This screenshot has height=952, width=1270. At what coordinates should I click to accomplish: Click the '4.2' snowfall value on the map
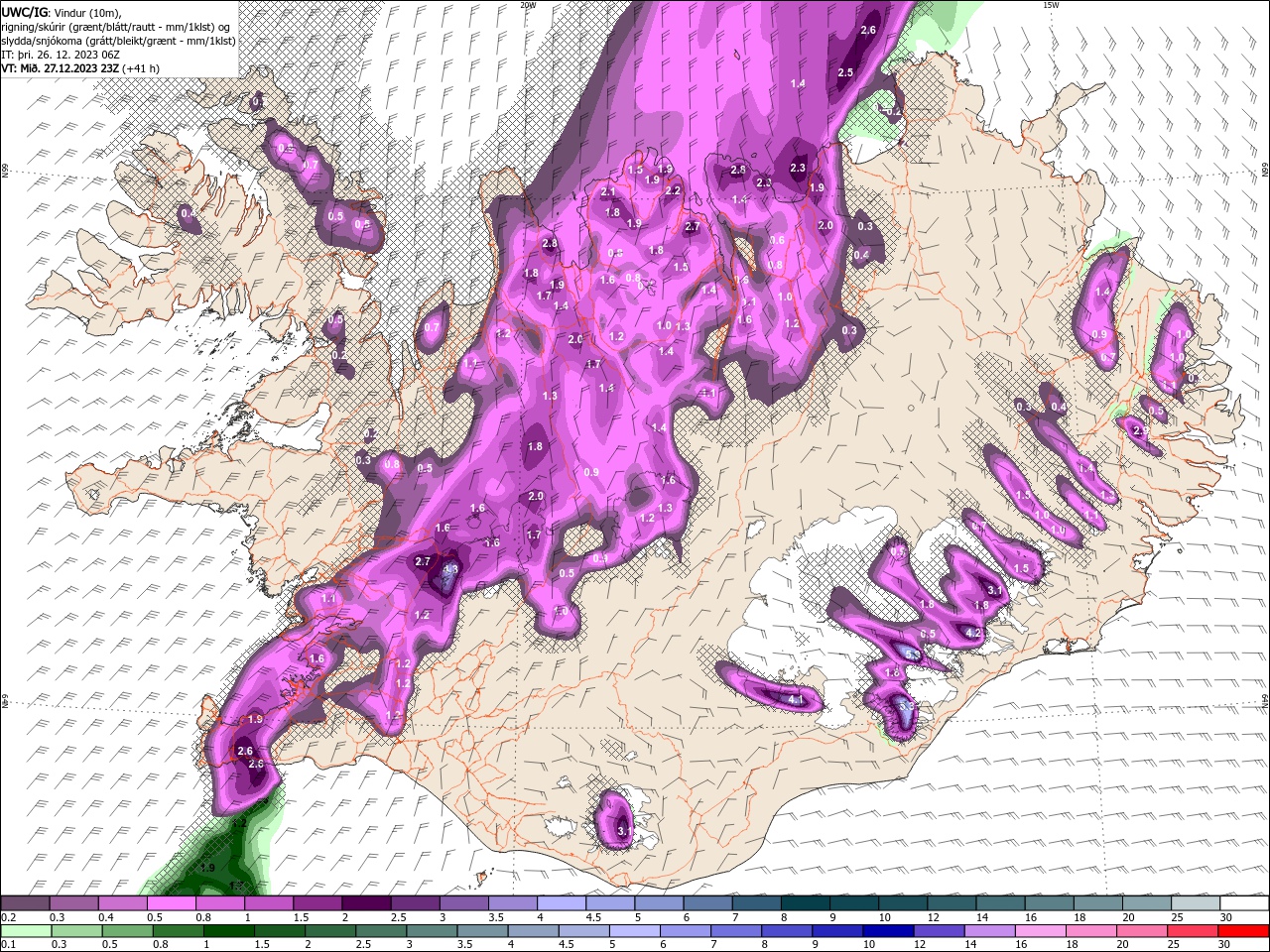click(973, 633)
